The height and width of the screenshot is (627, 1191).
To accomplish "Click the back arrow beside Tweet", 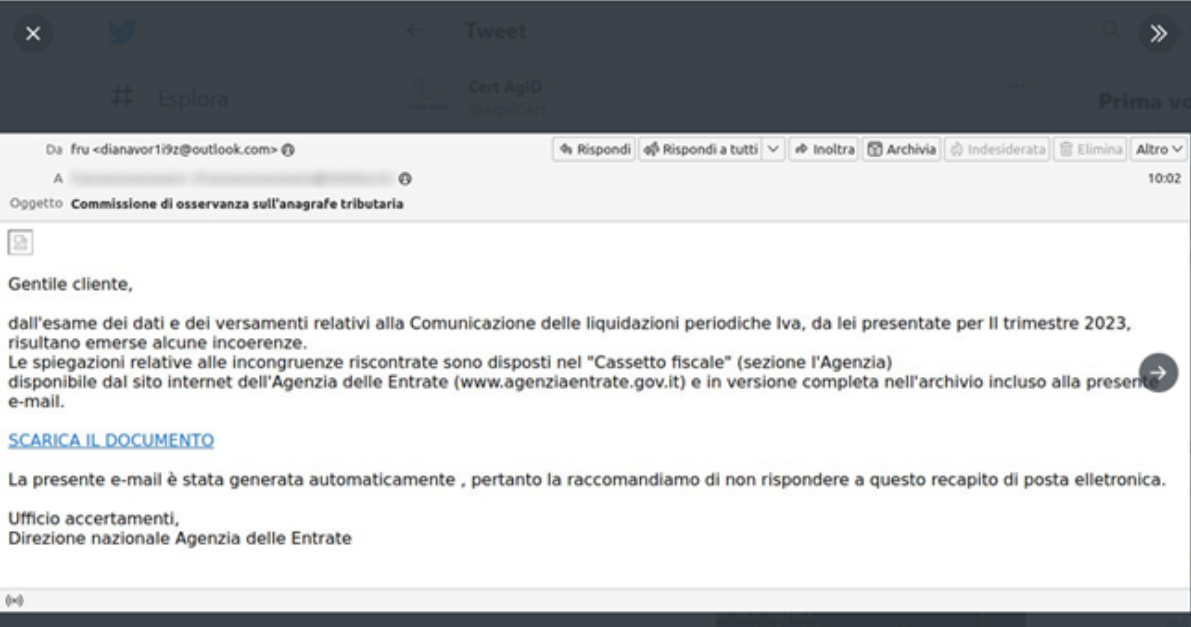I will [414, 30].
